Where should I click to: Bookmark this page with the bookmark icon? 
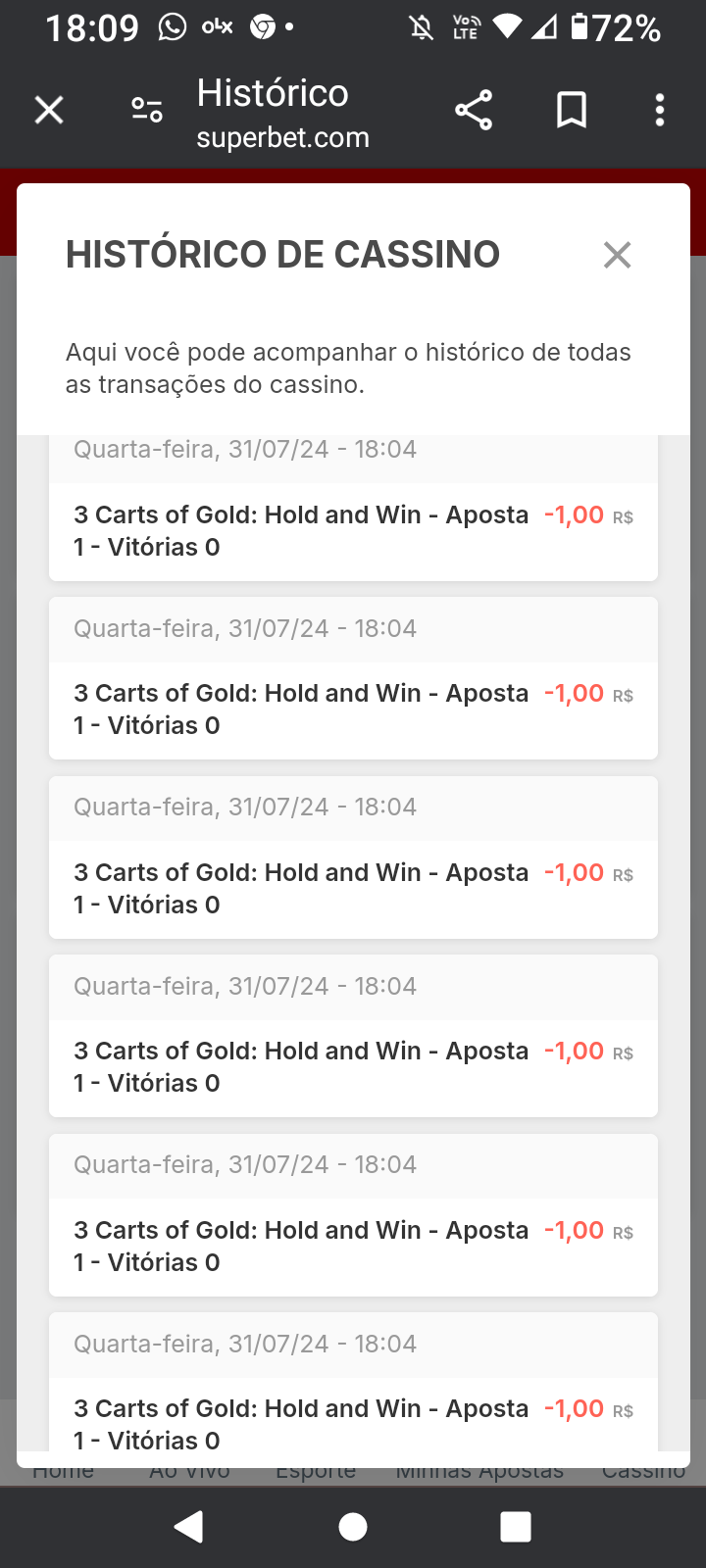pyautogui.click(x=571, y=110)
